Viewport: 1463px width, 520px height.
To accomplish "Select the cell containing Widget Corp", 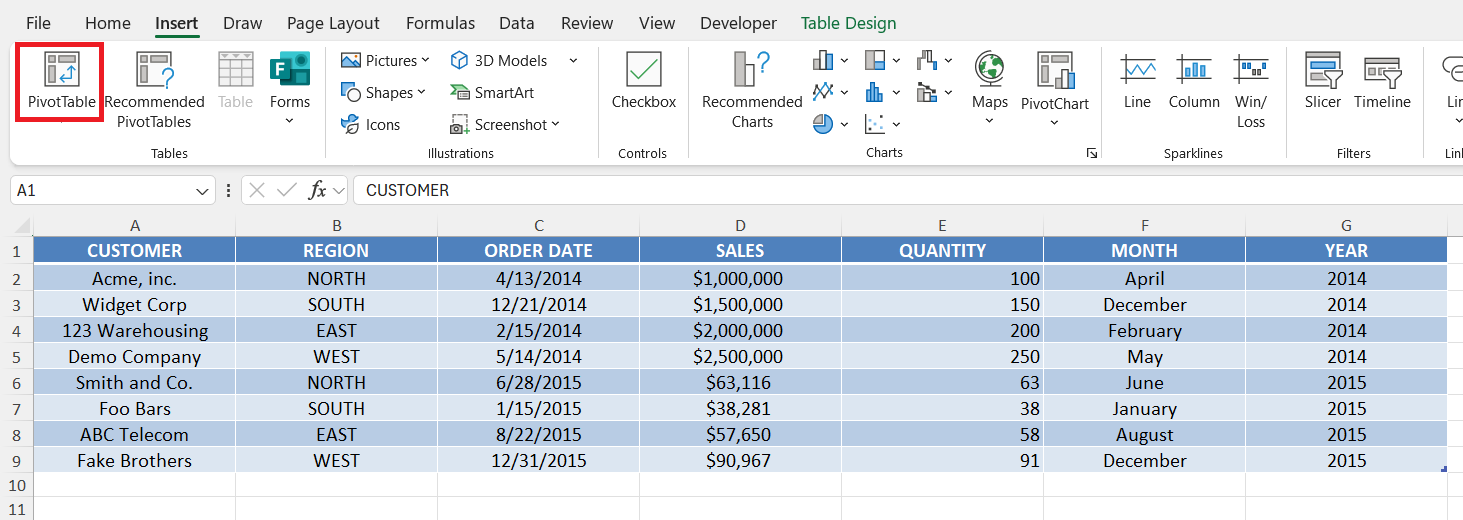I will [x=134, y=305].
